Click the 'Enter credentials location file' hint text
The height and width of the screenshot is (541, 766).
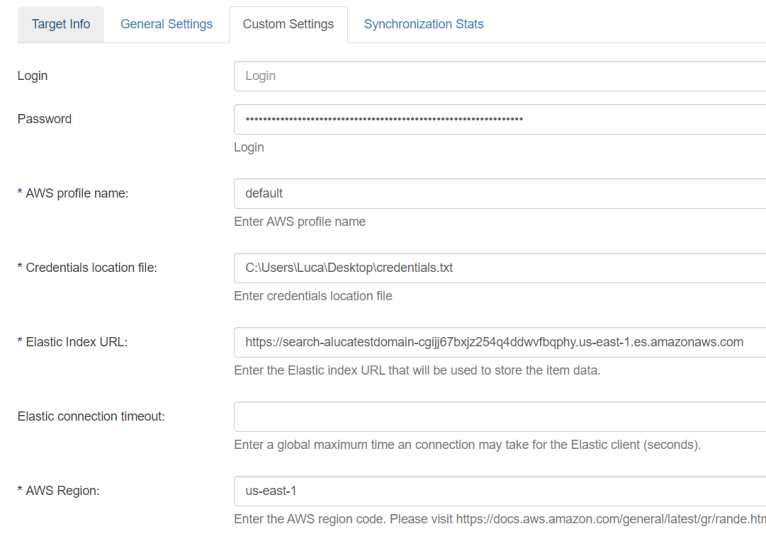(313, 296)
